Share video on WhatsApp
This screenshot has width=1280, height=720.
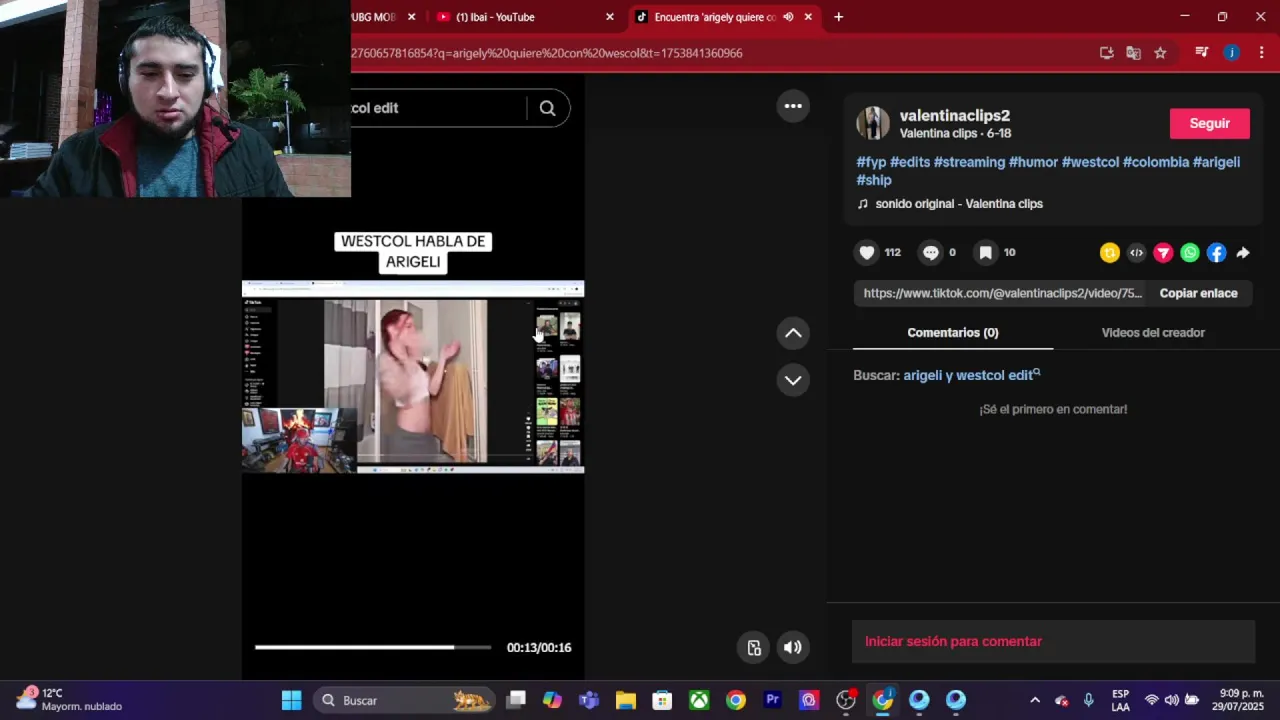click(x=1190, y=253)
